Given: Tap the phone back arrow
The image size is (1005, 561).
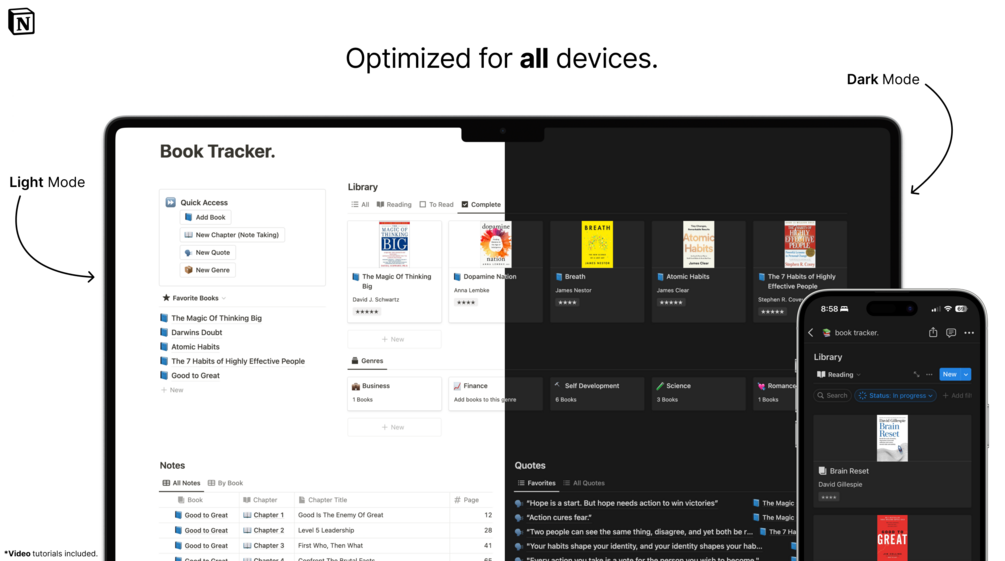Looking at the screenshot, I should pos(811,332).
